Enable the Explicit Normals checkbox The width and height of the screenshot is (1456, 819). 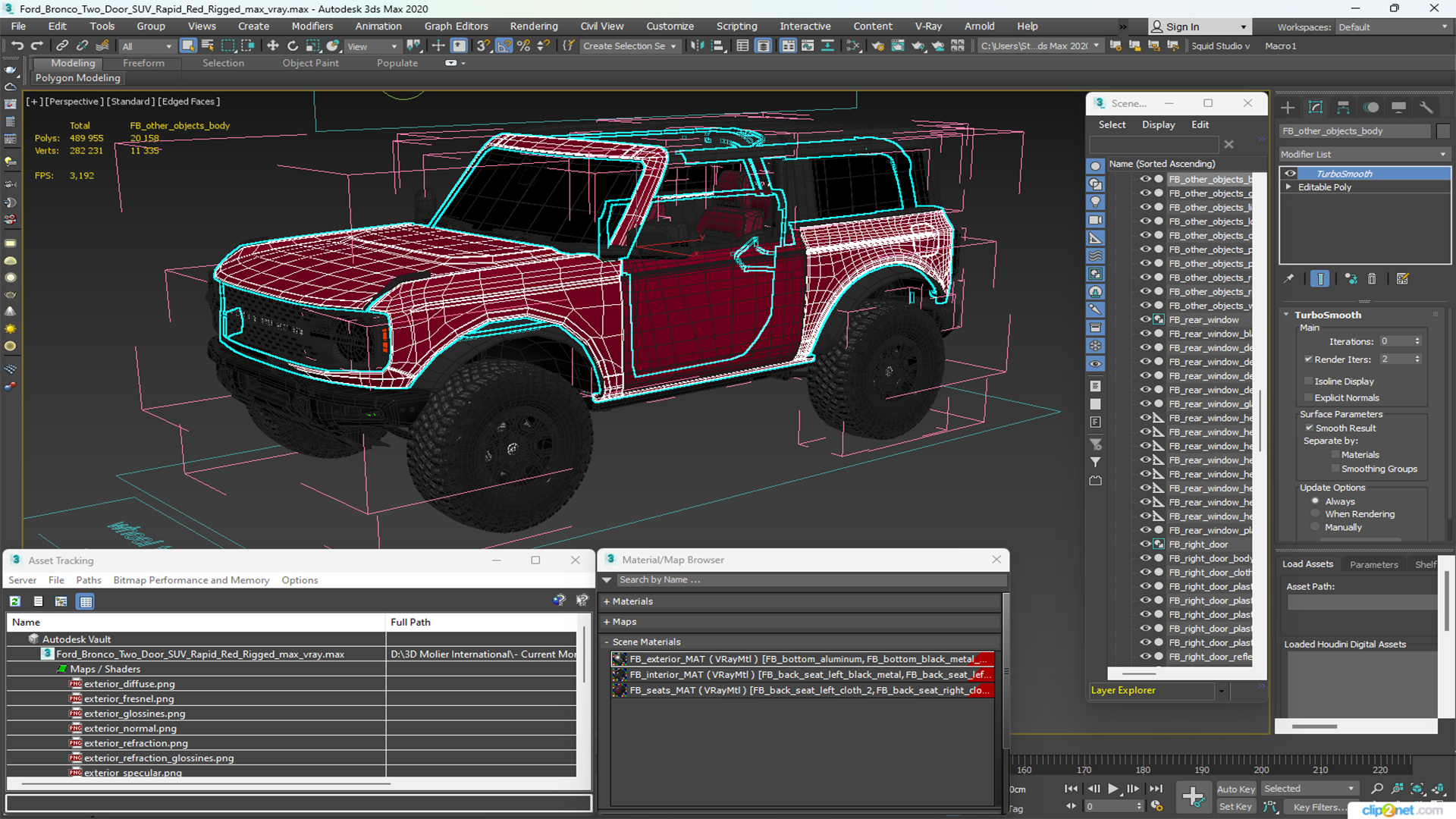click(x=1308, y=398)
